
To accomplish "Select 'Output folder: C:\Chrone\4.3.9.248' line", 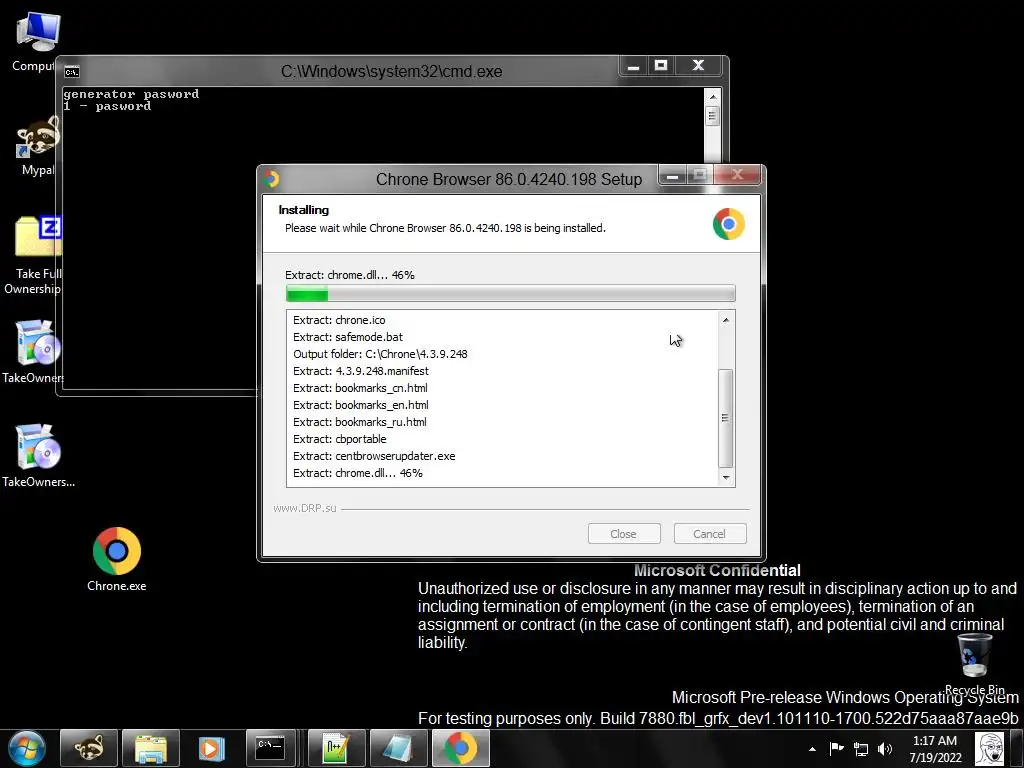I will click(x=380, y=354).
